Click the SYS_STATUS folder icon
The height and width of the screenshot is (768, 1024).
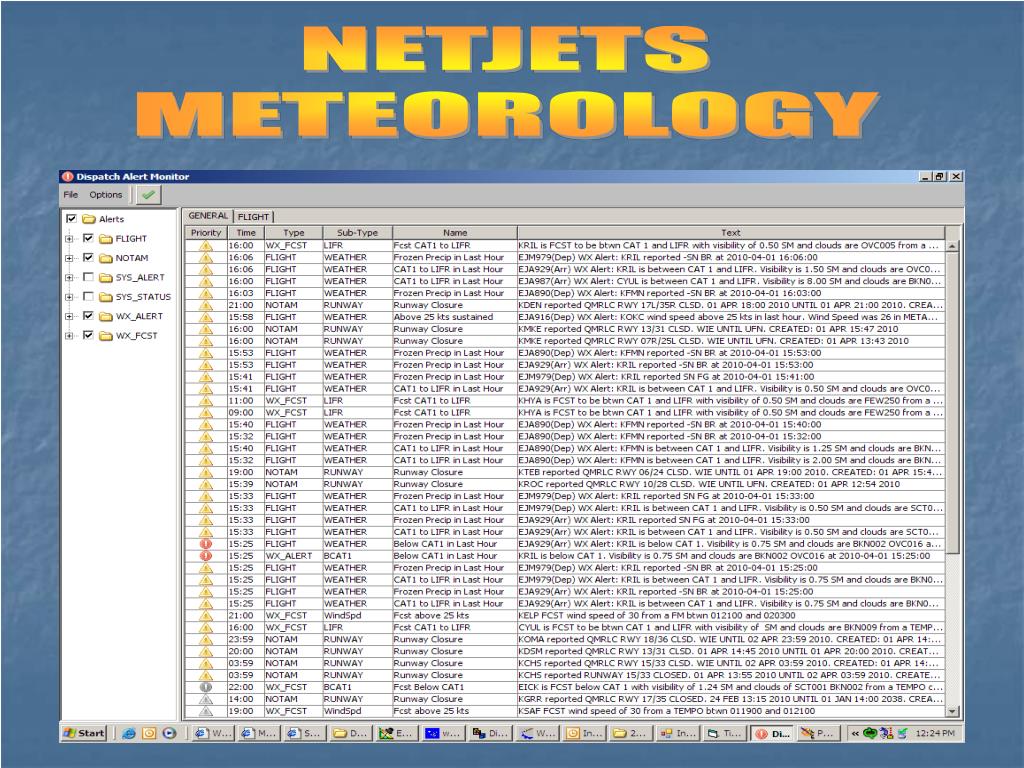tap(106, 297)
